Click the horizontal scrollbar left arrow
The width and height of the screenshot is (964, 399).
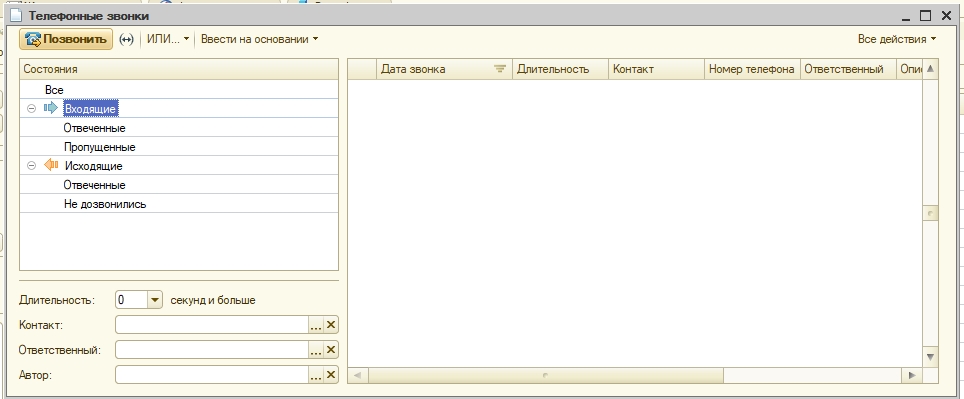click(x=357, y=375)
